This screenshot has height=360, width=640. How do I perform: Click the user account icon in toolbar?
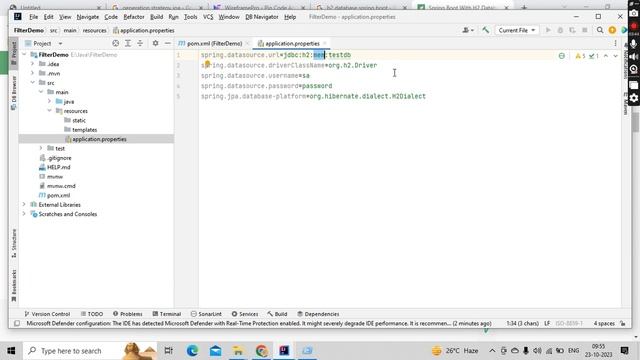[x=467, y=30]
